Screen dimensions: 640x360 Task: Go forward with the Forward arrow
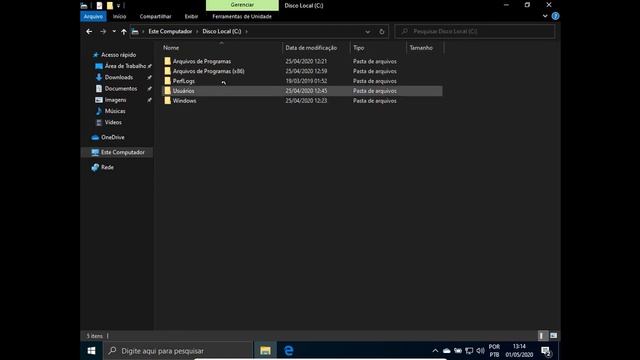103,31
